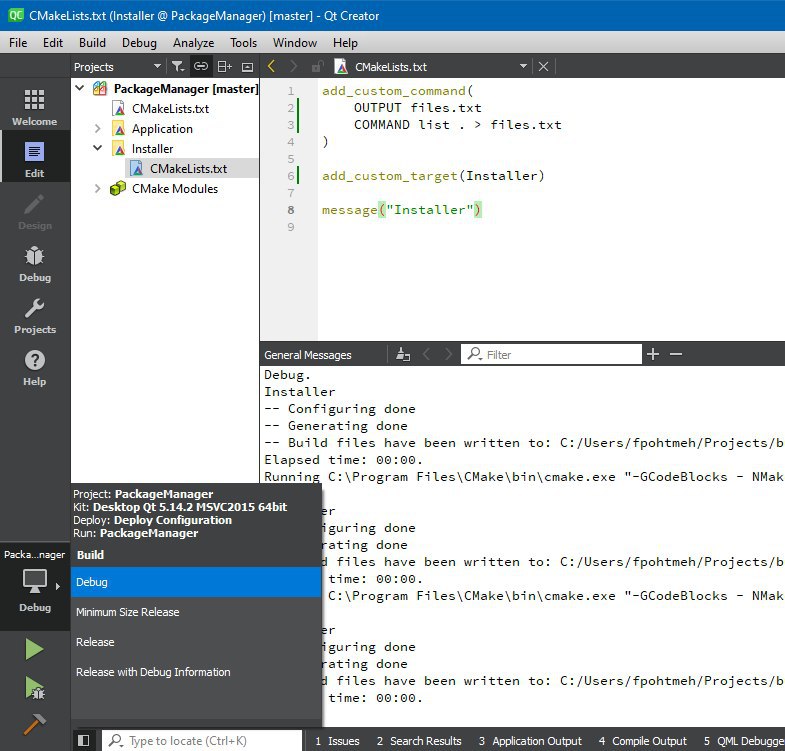Go to previous message item
Image resolution: width=785 pixels, height=751 pixels.
(426, 354)
